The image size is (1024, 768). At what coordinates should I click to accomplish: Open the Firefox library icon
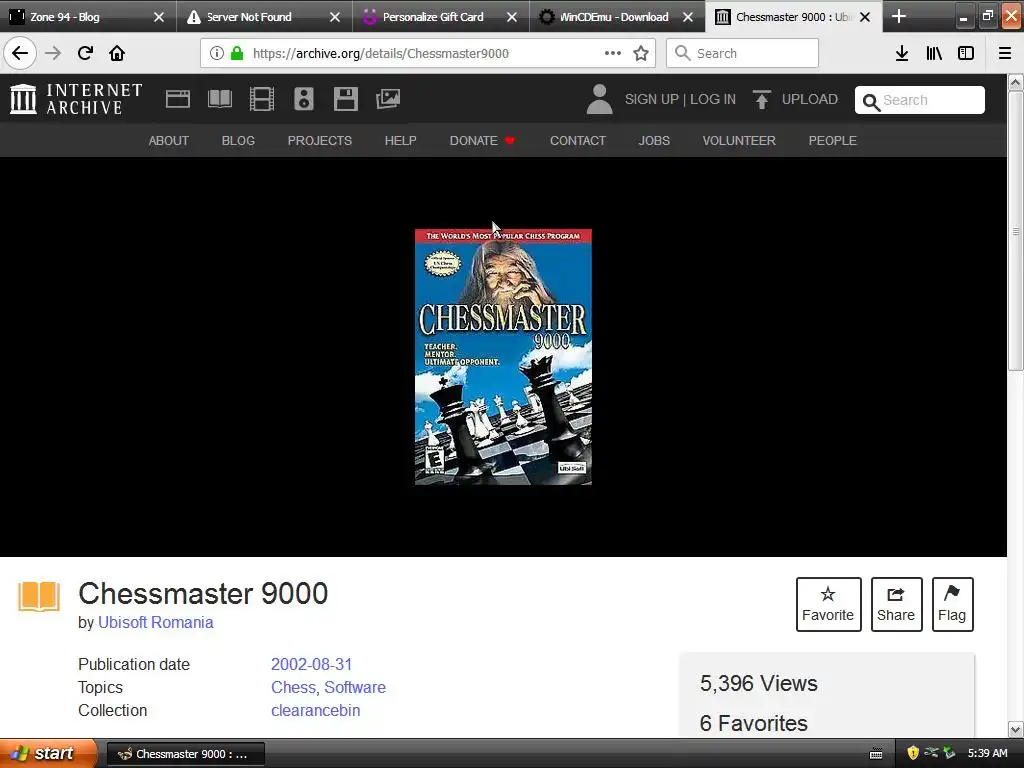point(934,53)
